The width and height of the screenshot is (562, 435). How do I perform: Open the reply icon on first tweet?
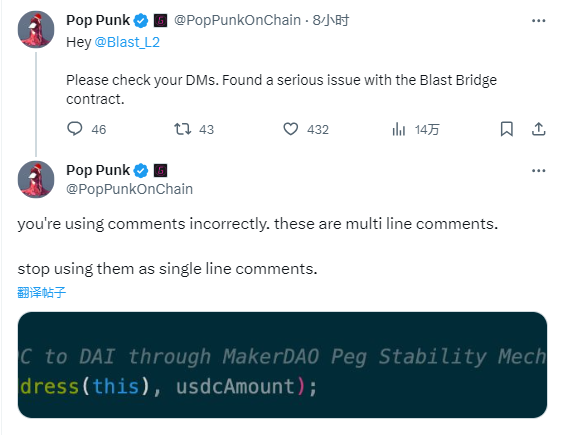75,129
